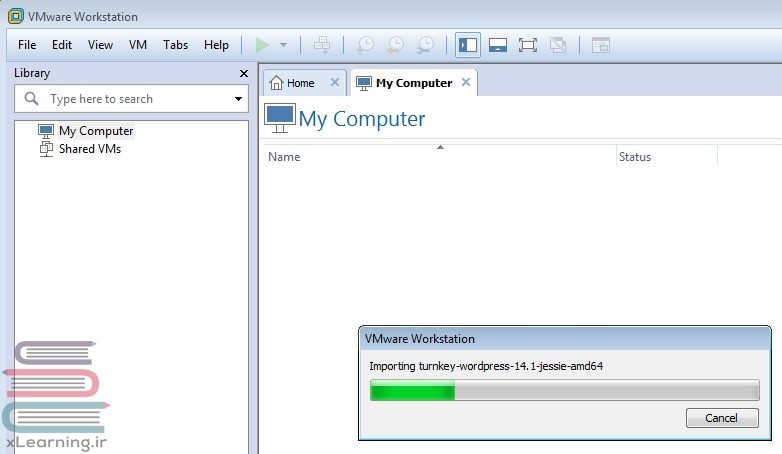This screenshot has width=782, height=454.
Task: Toggle the Show Library sidebar button
Action: (x=467, y=45)
